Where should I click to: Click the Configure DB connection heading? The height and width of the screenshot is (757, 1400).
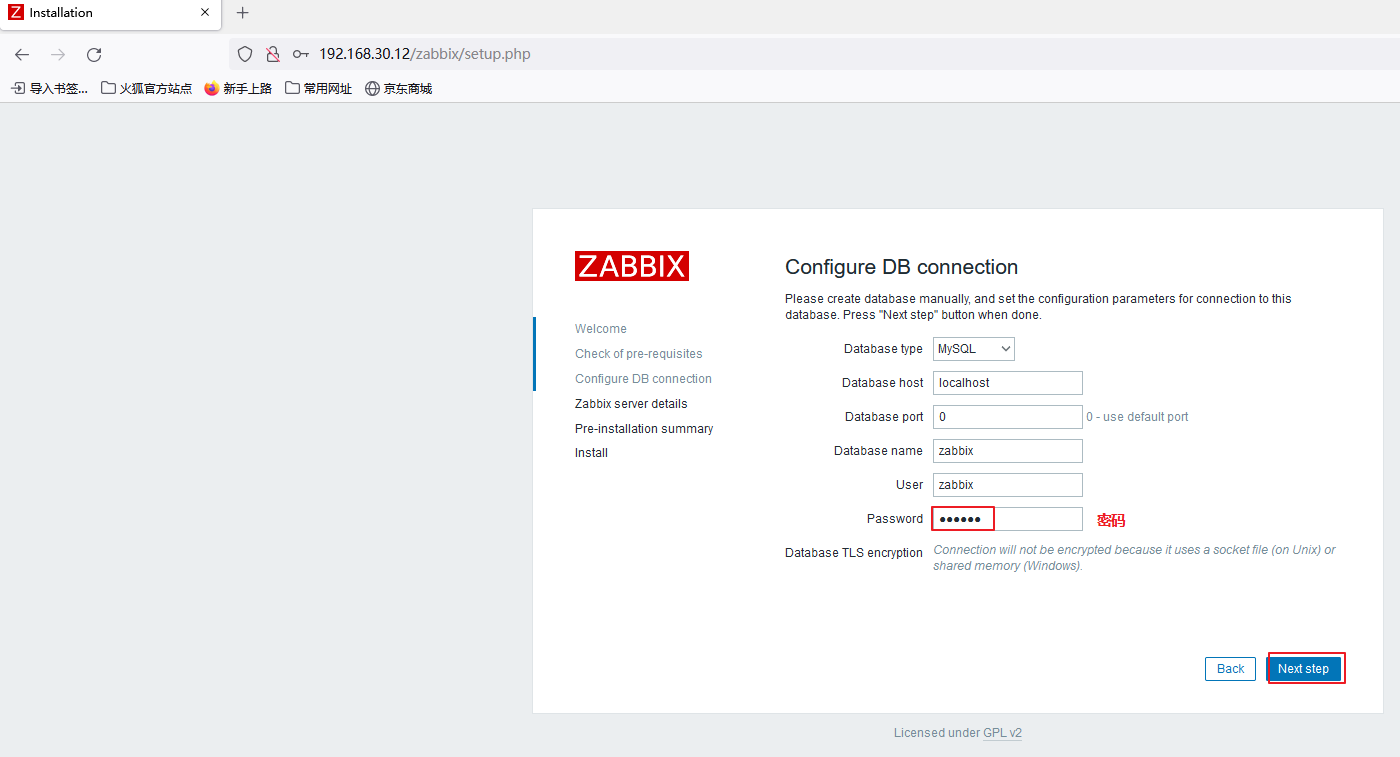[x=901, y=267]
